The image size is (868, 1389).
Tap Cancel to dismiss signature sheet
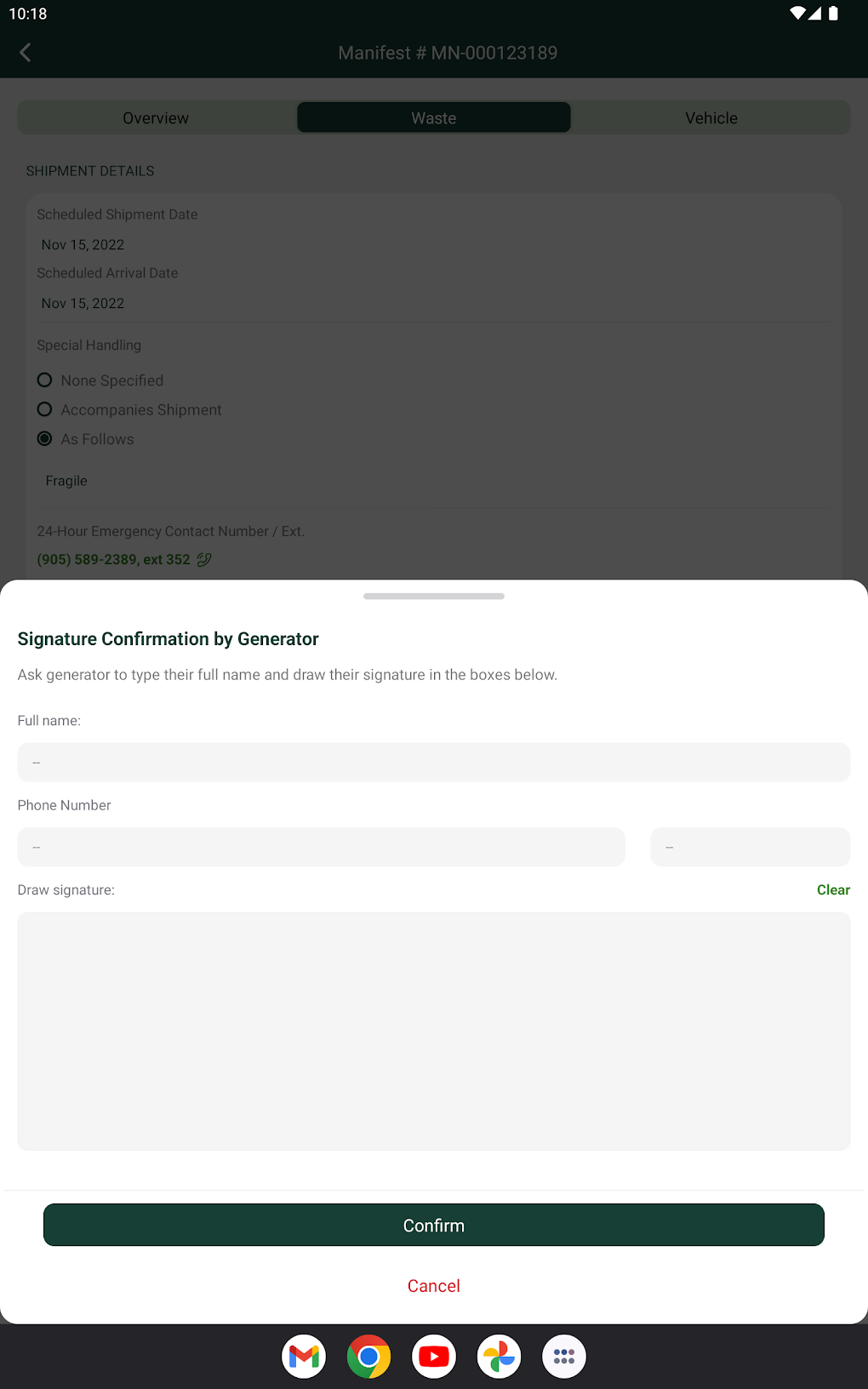pos(434,1285)
